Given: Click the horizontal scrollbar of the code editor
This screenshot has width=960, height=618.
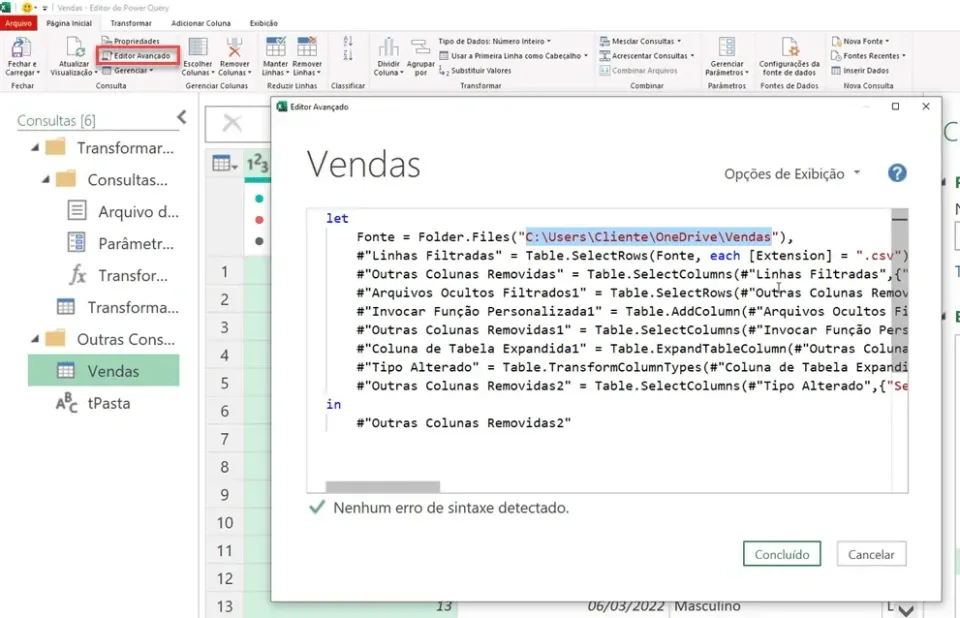Looking at the screenshot, I should tap(383, 487).
